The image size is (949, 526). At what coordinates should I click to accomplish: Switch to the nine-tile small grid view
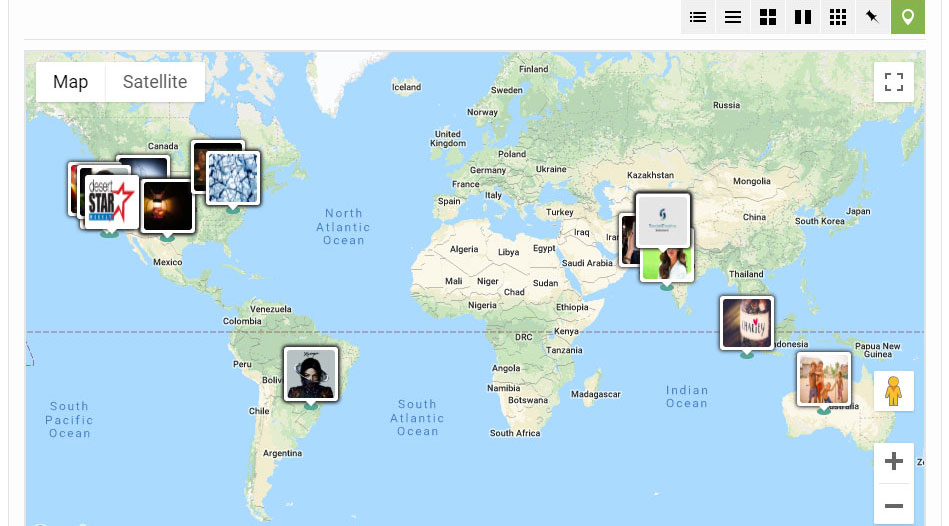pyautogui.click(x=838, y=17)
